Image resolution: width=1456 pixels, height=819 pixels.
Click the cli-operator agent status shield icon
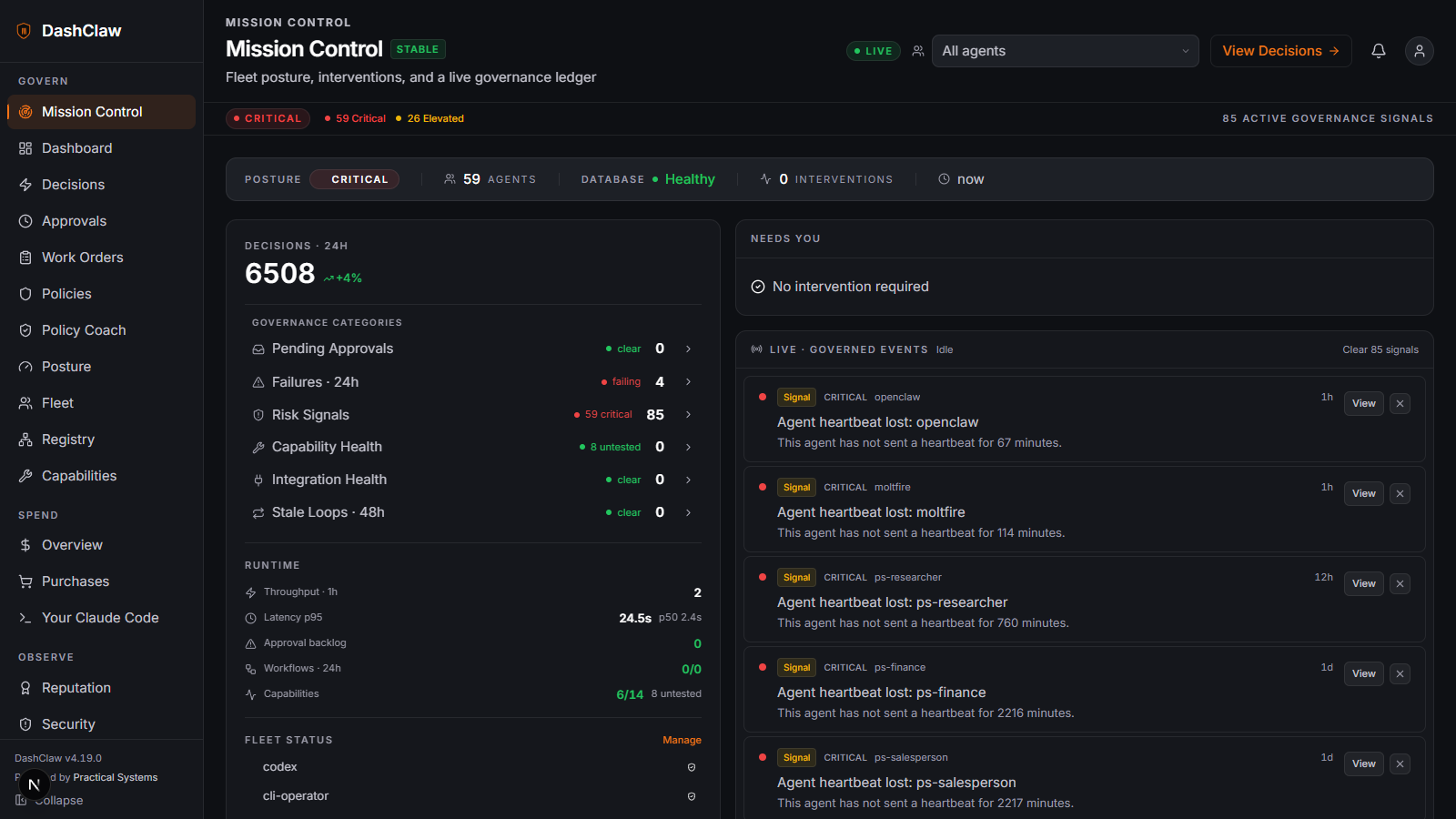coord(692,796)
